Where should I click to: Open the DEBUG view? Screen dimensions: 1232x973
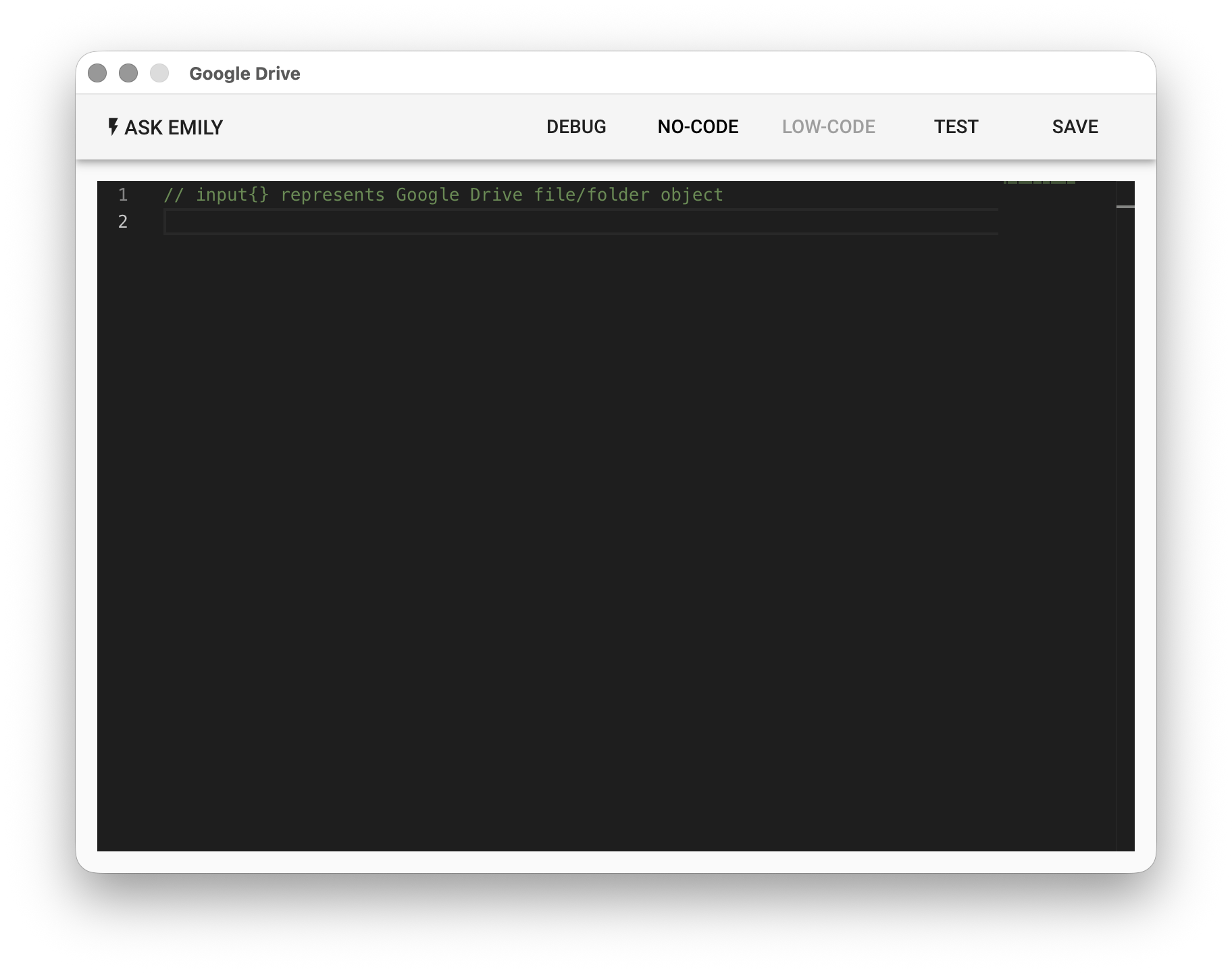click(575, 126)
